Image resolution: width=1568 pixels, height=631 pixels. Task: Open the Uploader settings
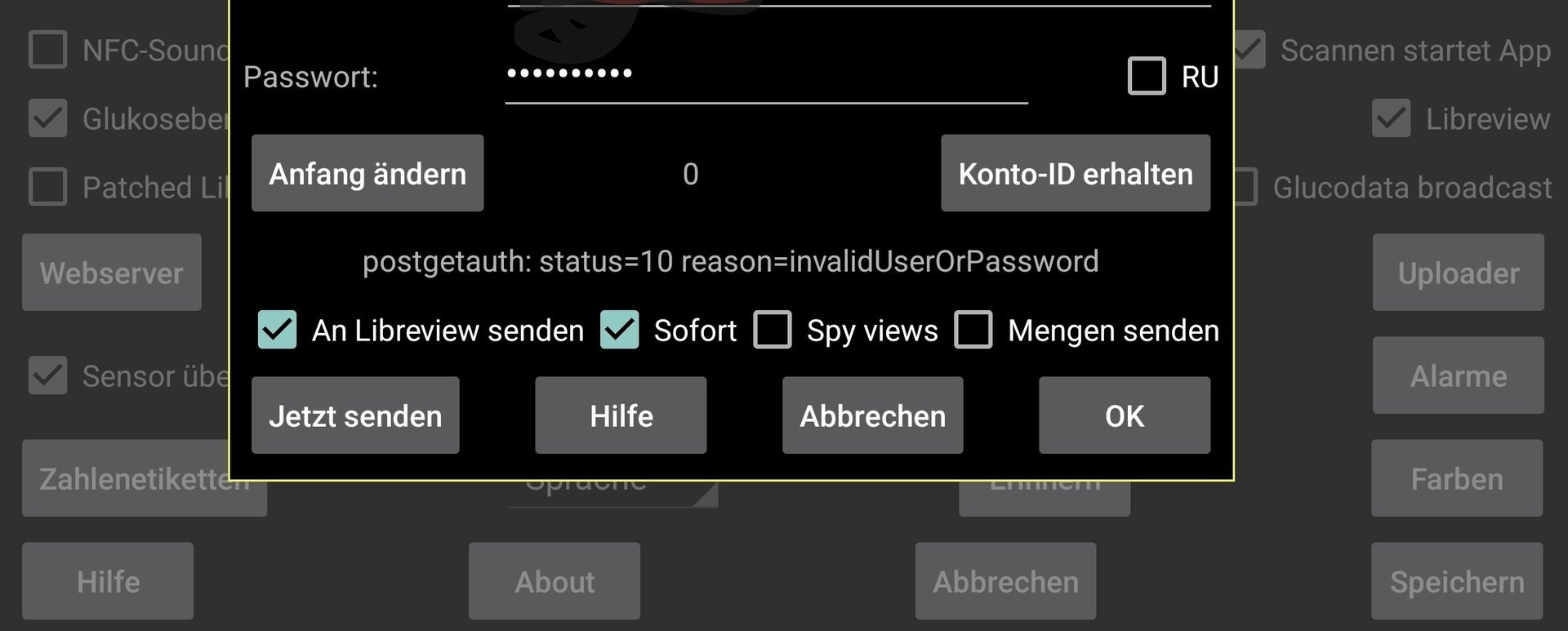(x=1459, y=273)
